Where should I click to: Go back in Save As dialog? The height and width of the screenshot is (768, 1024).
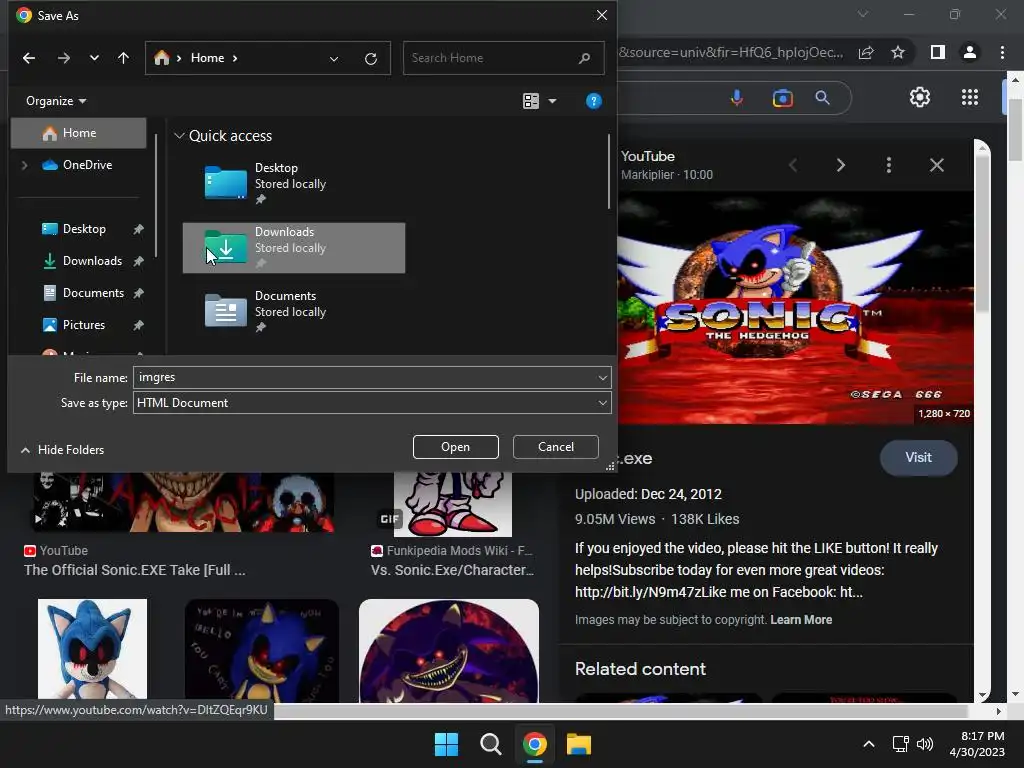(x=29, y=58)
